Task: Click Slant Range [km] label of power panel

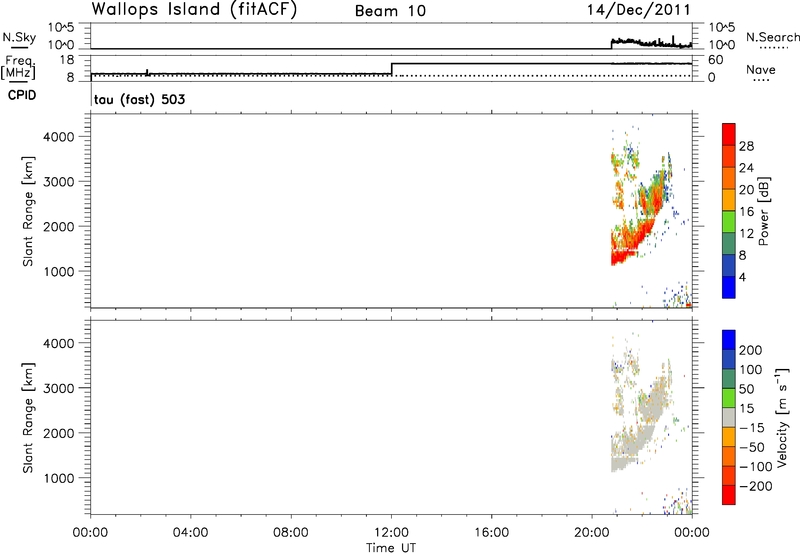Action: (28, 211)
